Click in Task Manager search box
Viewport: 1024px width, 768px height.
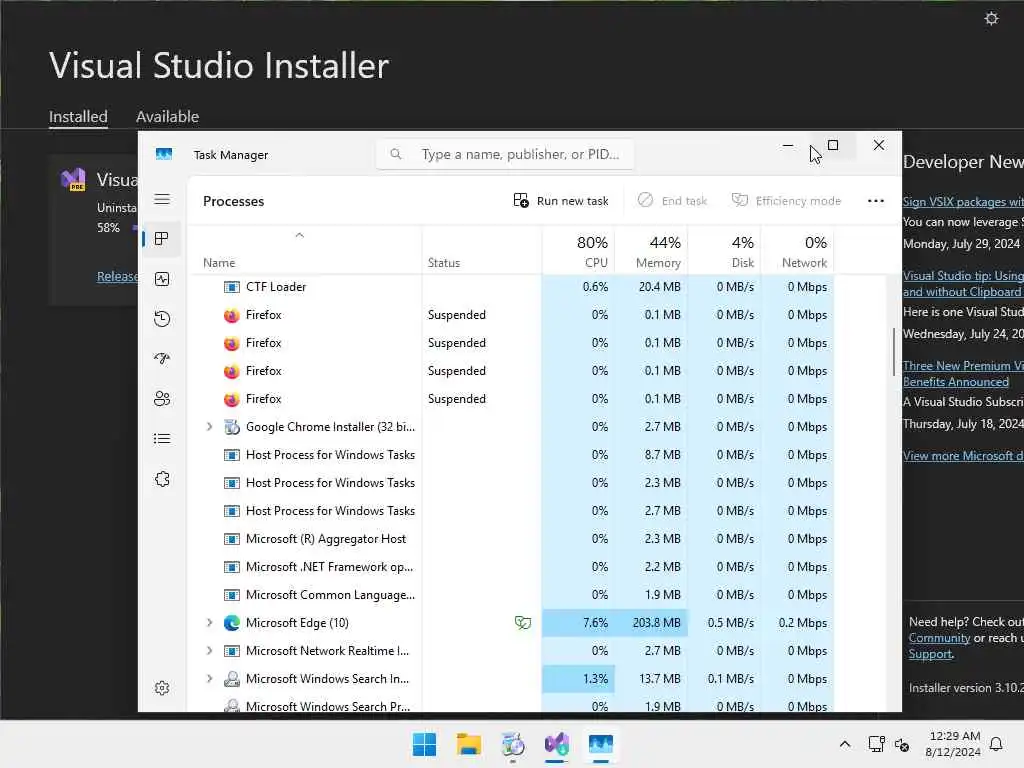[504, 154]
